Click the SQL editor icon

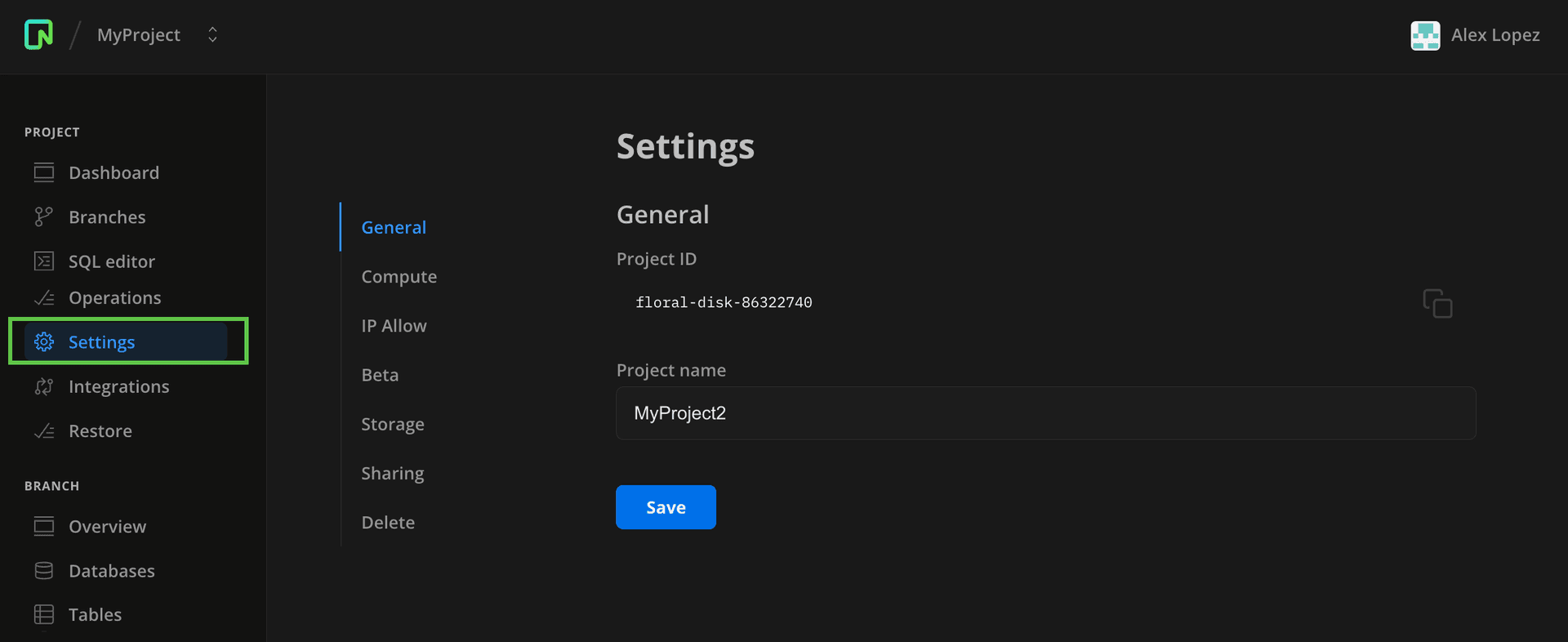(44, 261)
